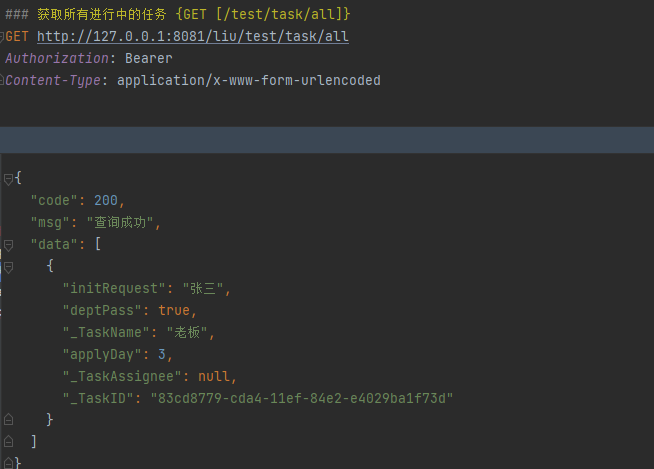Click the application/x-www-form-urlencoded value

click(x=248, y=80)
